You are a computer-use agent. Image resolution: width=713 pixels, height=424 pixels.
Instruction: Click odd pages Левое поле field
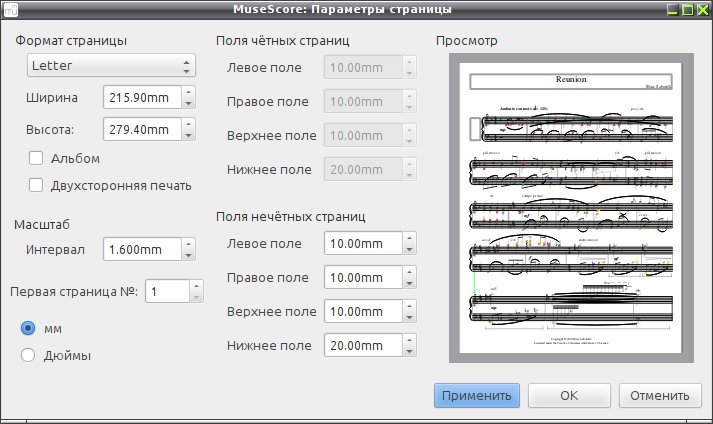(x=363, y=243)
